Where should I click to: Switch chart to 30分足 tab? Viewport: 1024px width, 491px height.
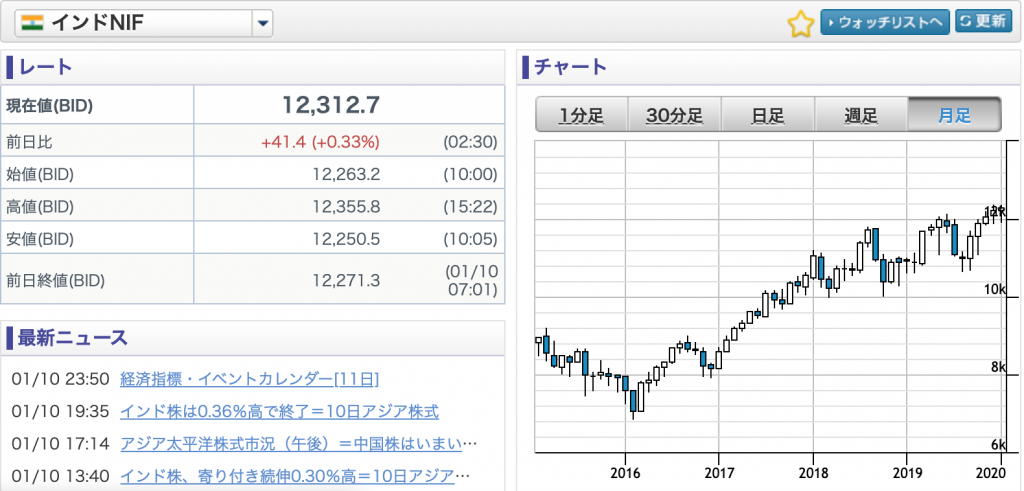[x=675, y=115]
